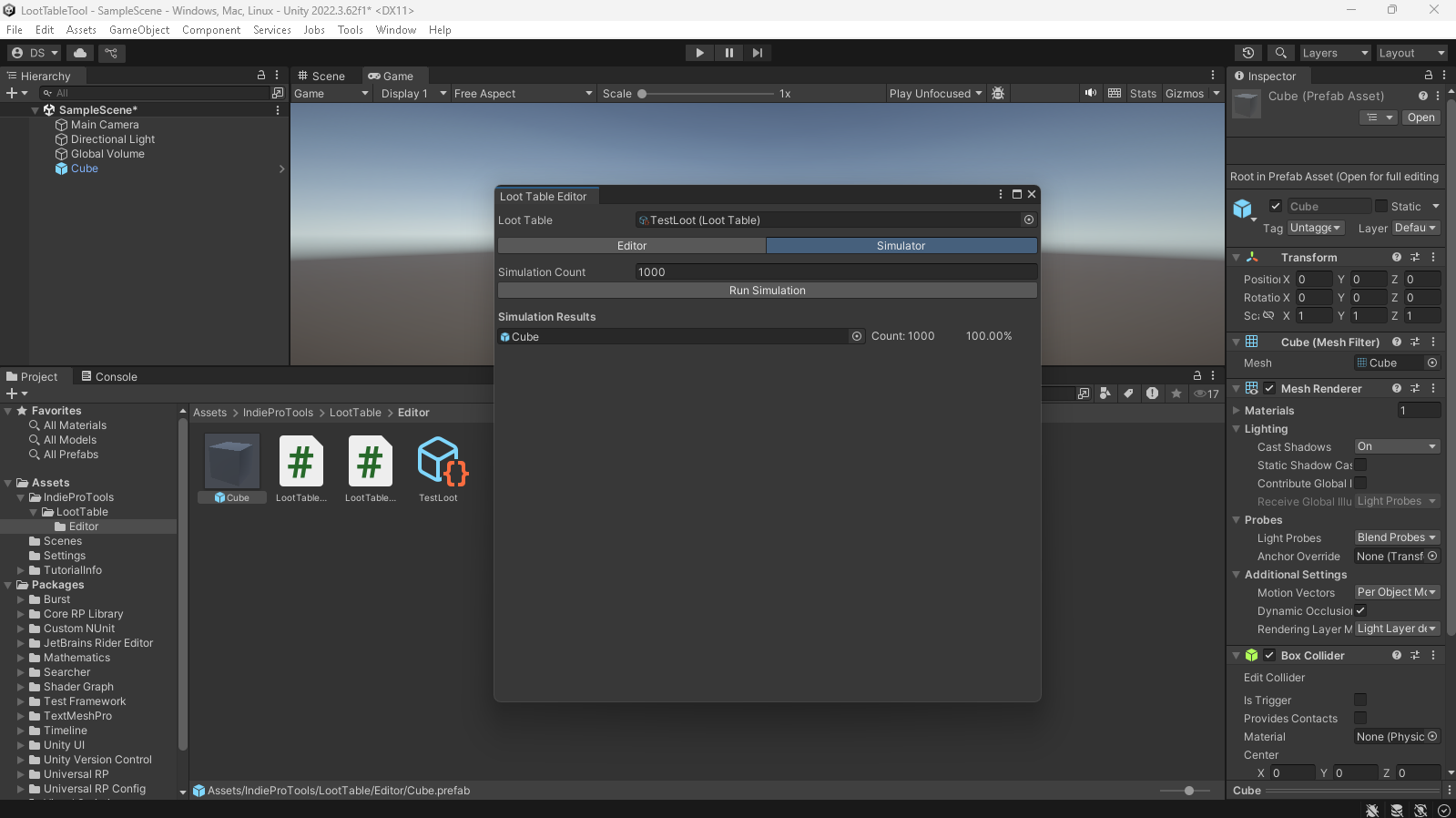Click the Run Simulation button

click(768, 291)
